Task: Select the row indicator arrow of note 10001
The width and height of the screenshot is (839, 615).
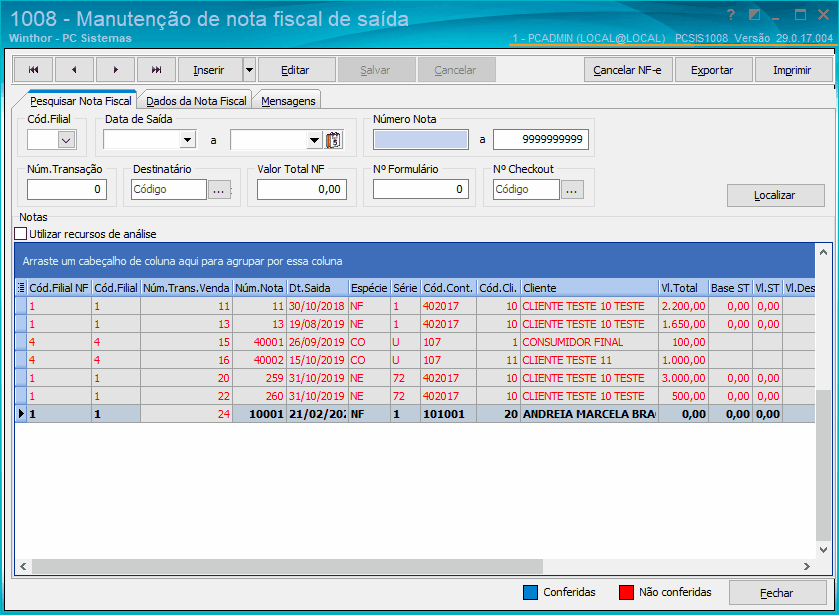Action: (x=21, y=414)
